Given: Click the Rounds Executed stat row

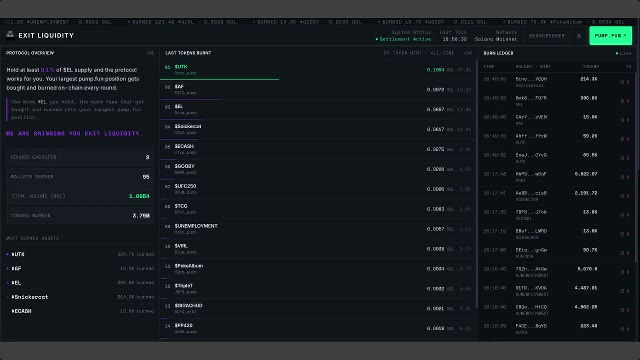Looking at the screenshot, I should [x=80, y=157].
